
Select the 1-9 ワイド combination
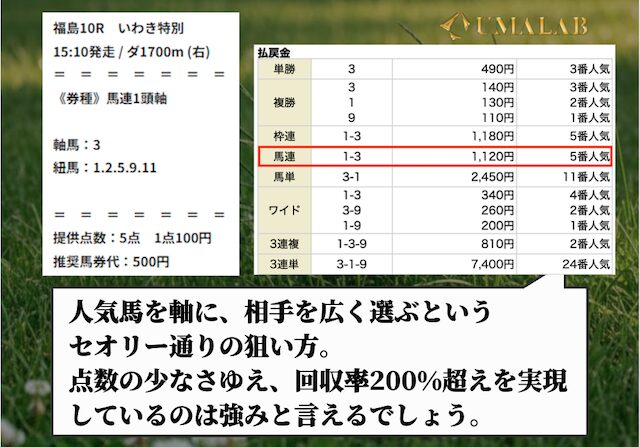pyautogui.click(x=351, y=226)
